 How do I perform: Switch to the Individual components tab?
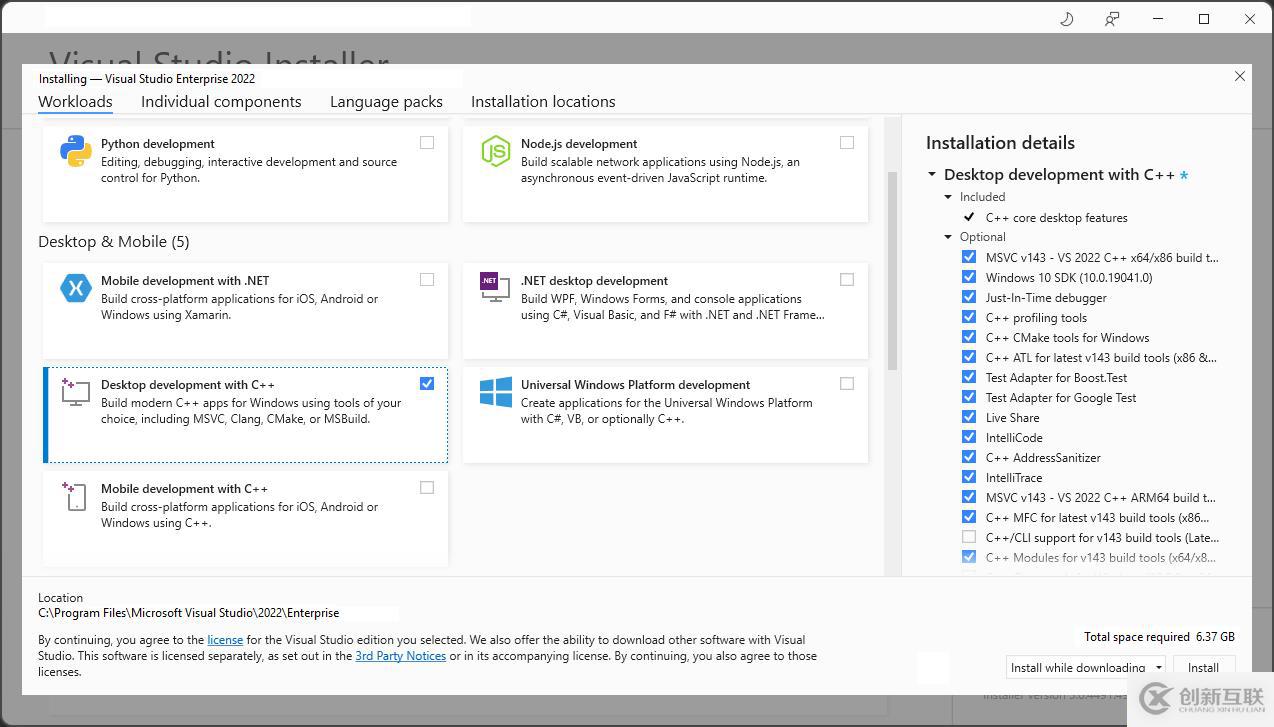click(221, 102)
